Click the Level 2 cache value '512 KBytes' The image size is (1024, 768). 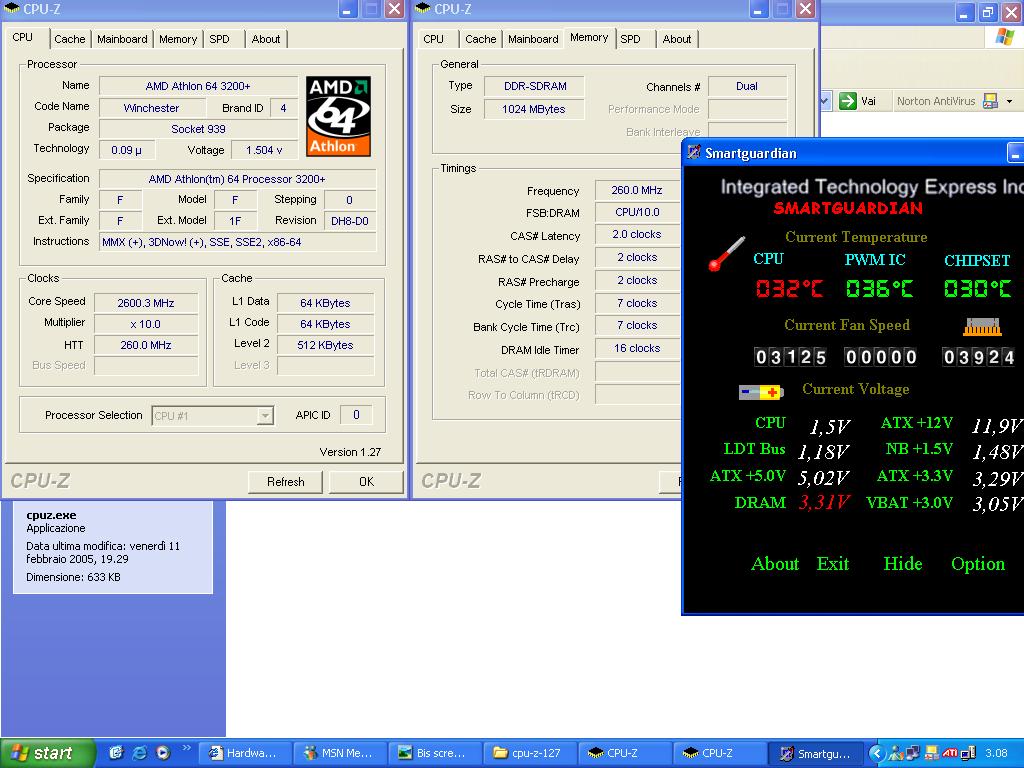tap(325, 345)
